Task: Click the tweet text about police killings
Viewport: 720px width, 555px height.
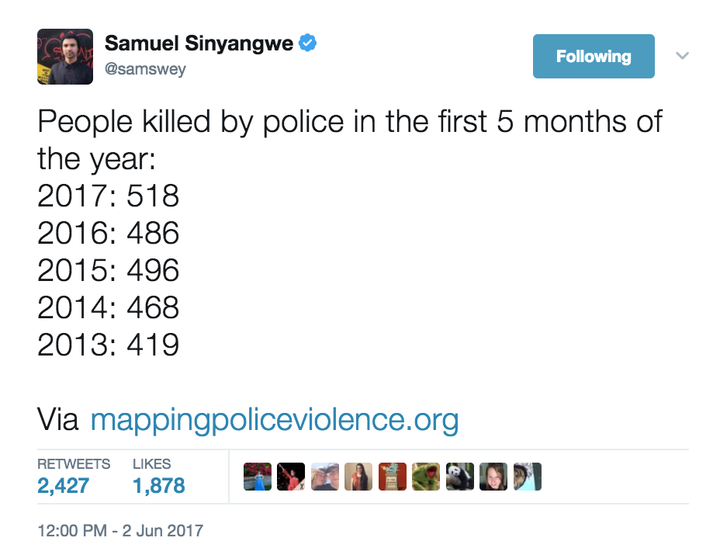Action: click(x=349, y=232)
